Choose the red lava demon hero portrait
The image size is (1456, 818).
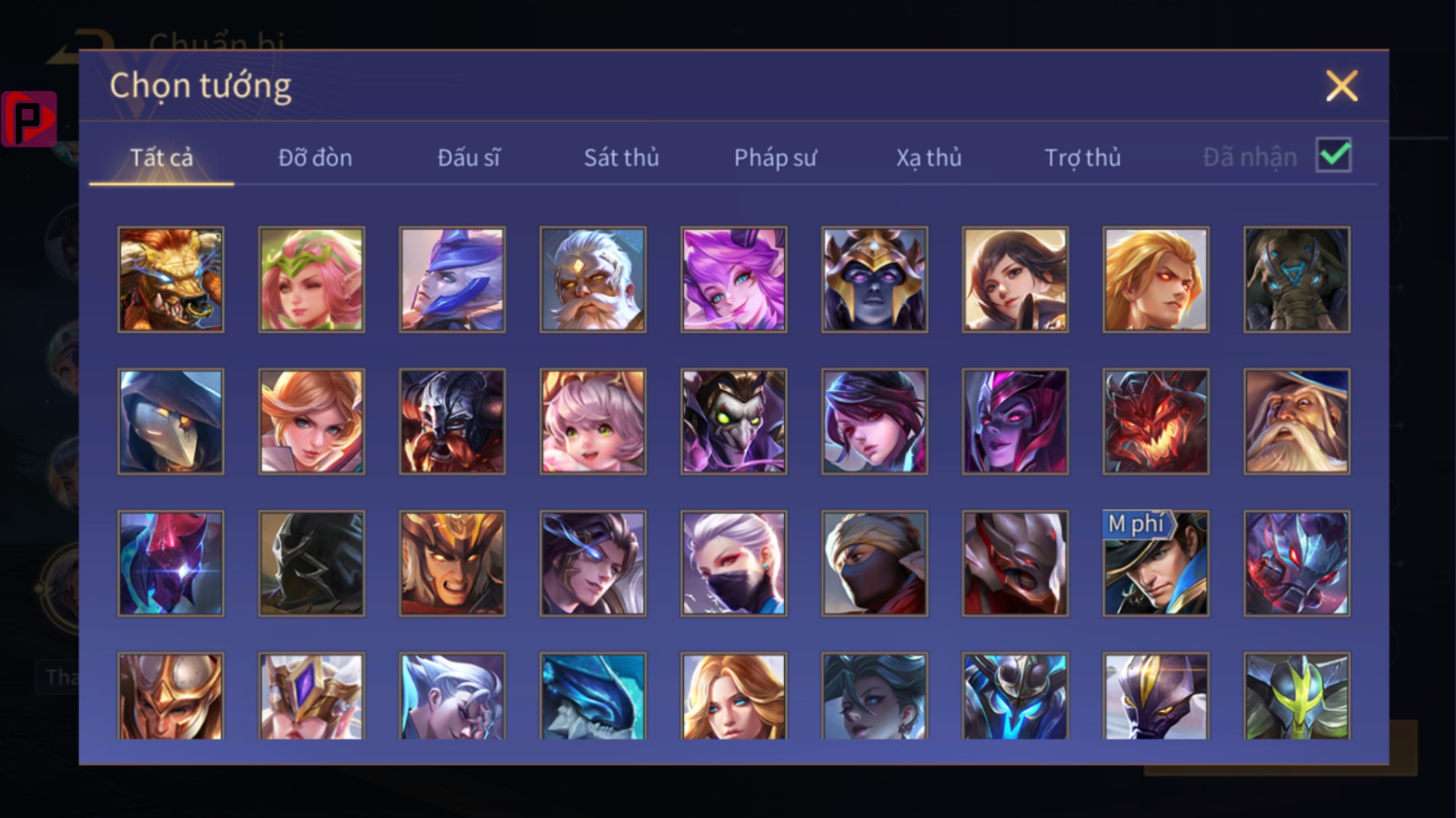(x=1156, y=422)
